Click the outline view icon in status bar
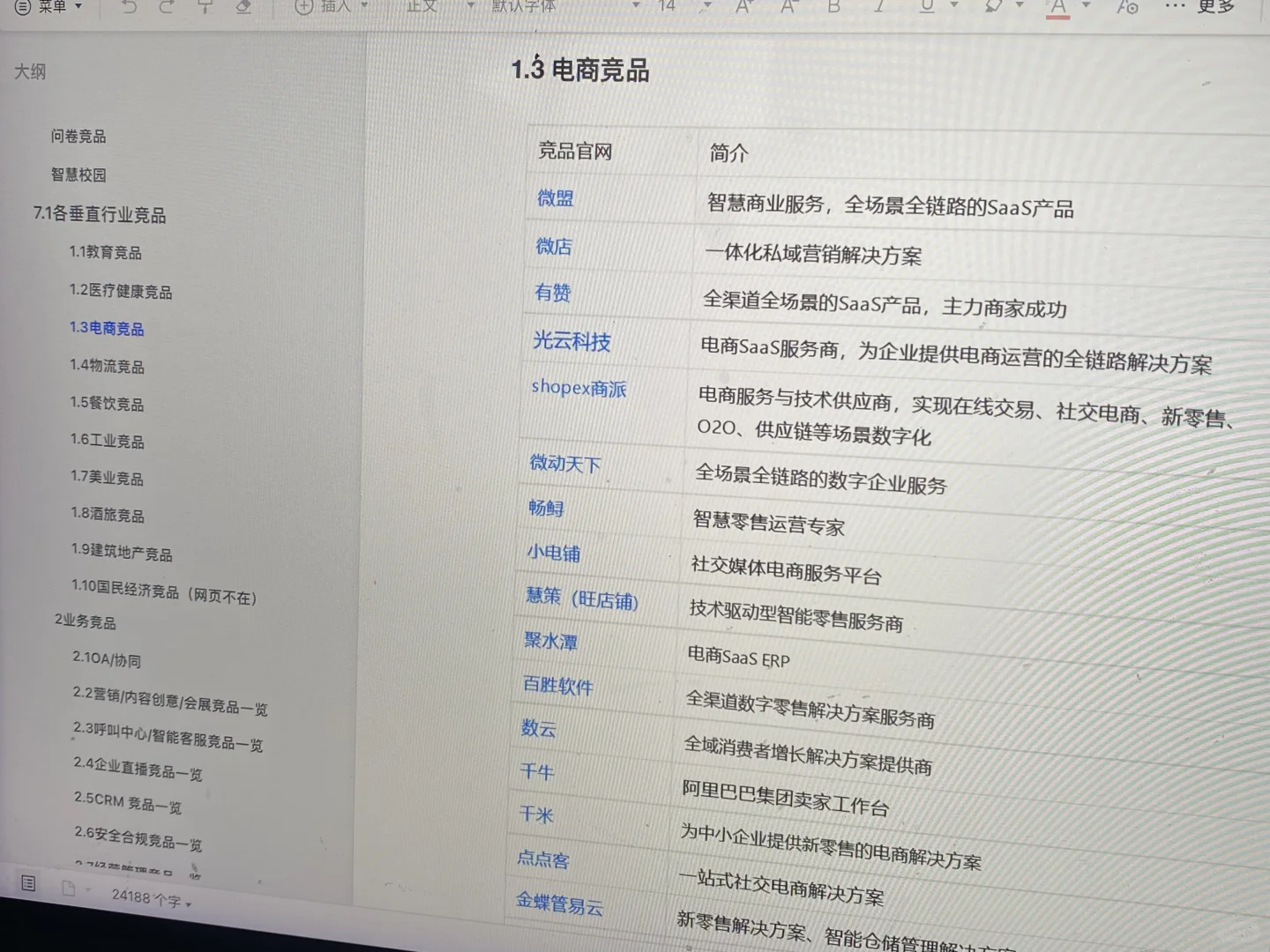 [28, 884]
